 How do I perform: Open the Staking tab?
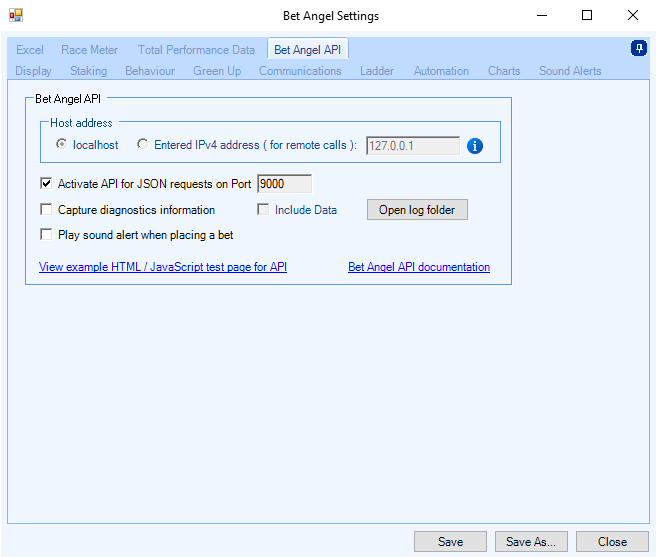88,71
